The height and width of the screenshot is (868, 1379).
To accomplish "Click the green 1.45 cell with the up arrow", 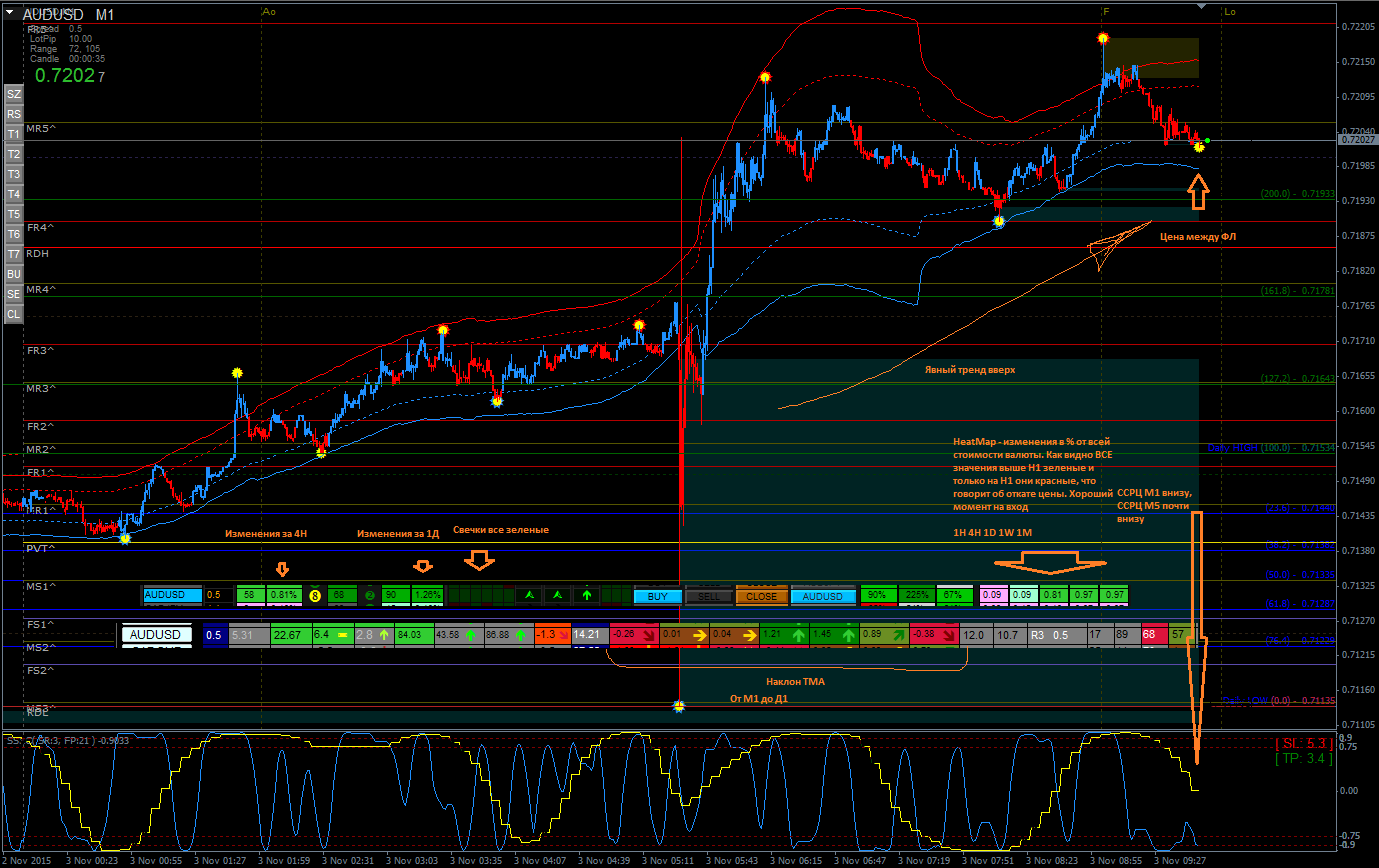I will 834,635.
